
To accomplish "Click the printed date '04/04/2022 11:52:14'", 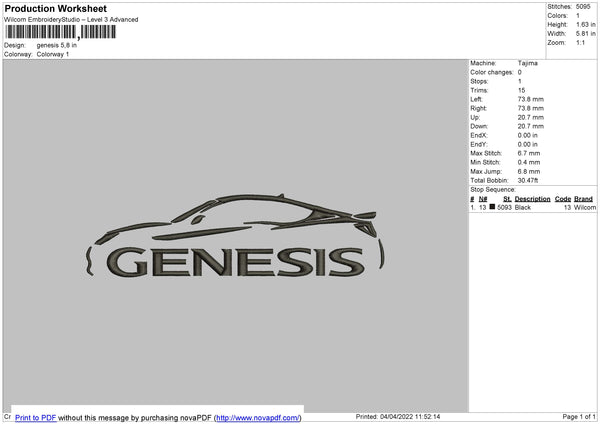I will [410, 416].
